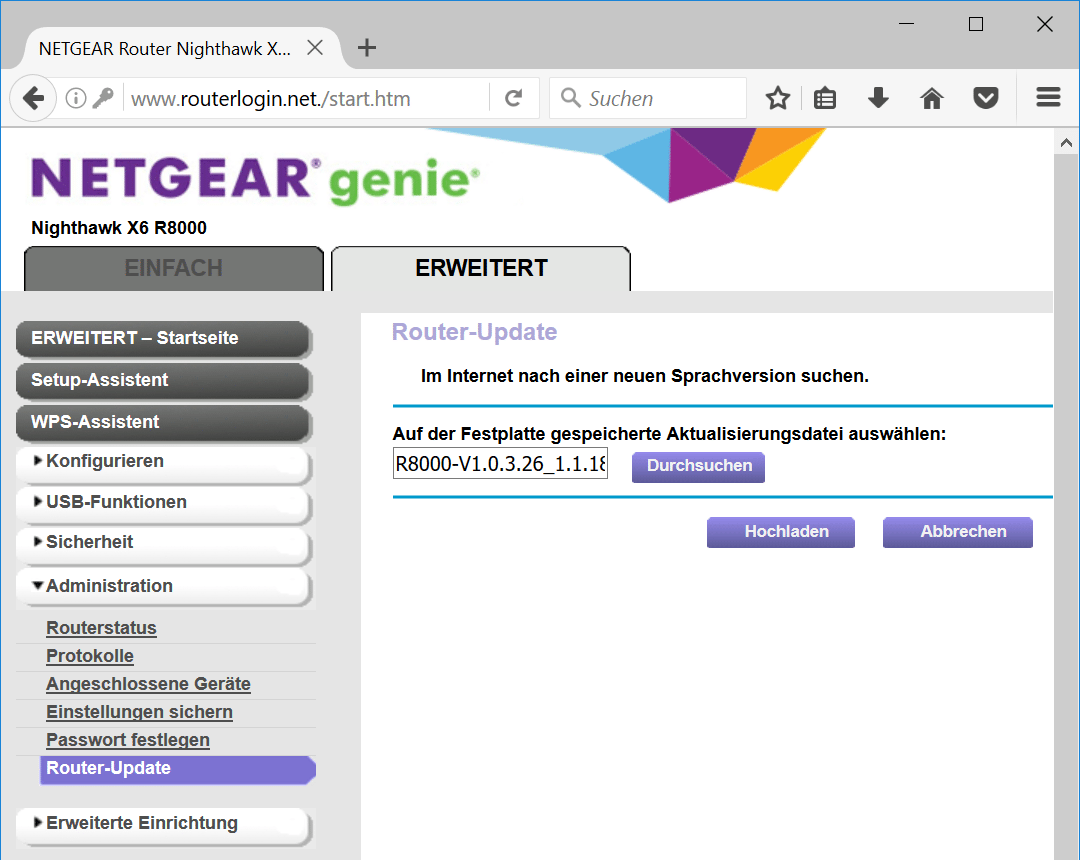Screen dimensions: 1080x860
Task: Click the URL address bar
Action: (x=307, y=98)
